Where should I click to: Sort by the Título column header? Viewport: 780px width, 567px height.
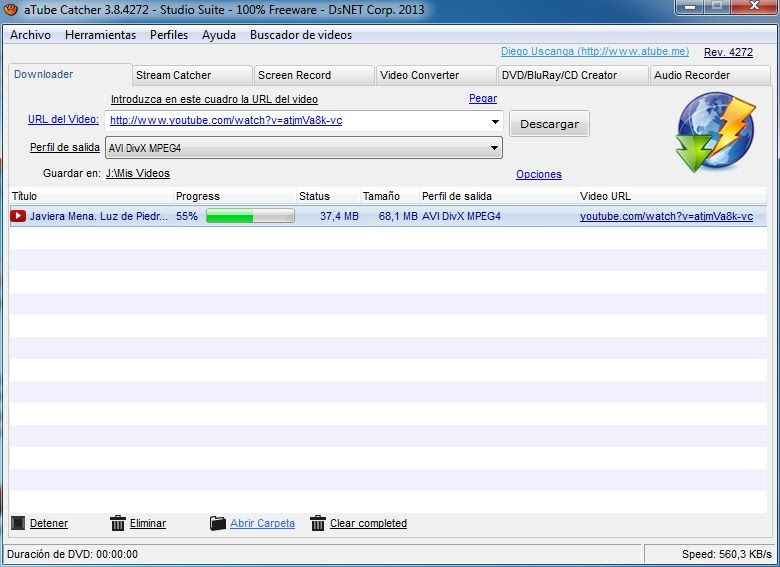pyautogui.click(x=91, y=196)
